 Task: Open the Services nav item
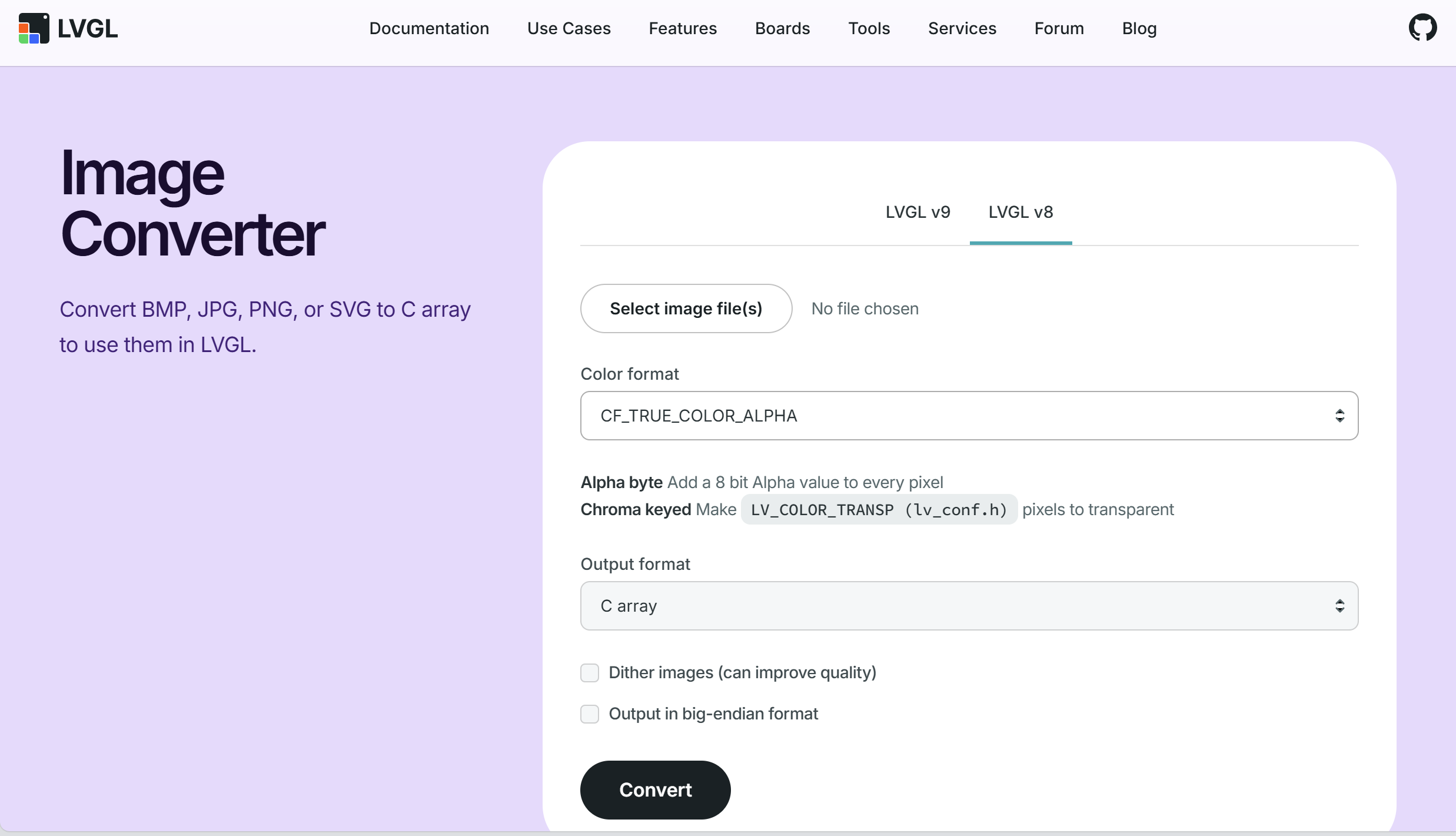(962, 28)
